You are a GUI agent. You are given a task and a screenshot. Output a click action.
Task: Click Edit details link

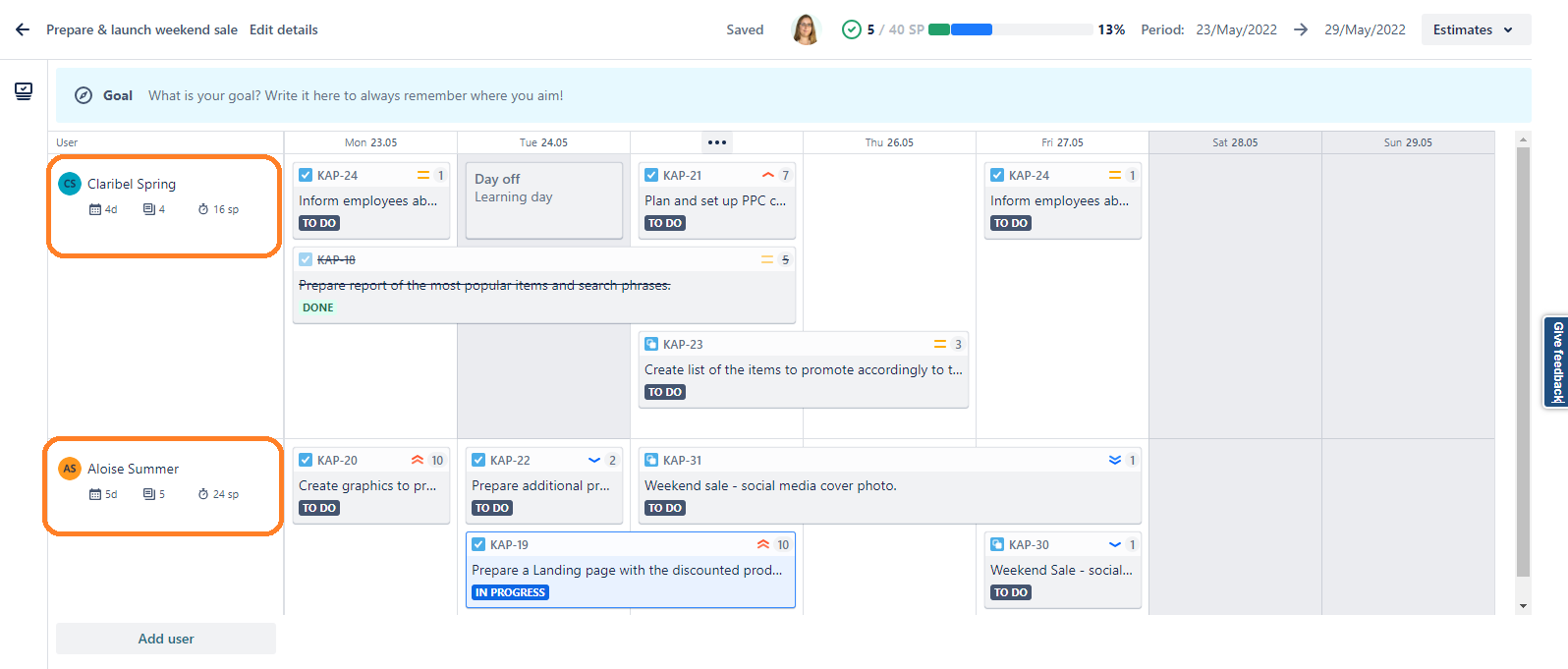click(x=284, y=29)
